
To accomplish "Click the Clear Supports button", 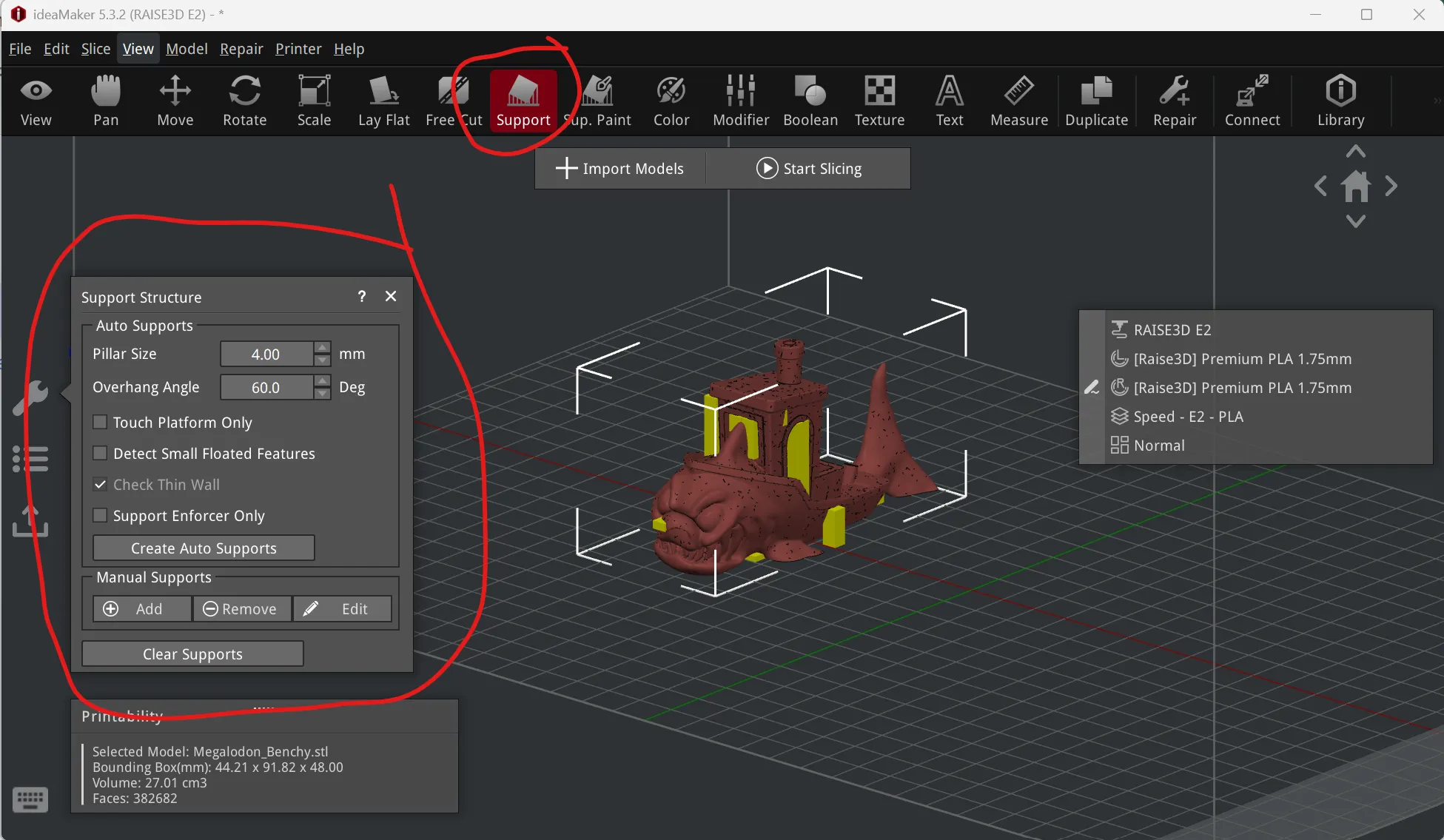I will 192,653.
